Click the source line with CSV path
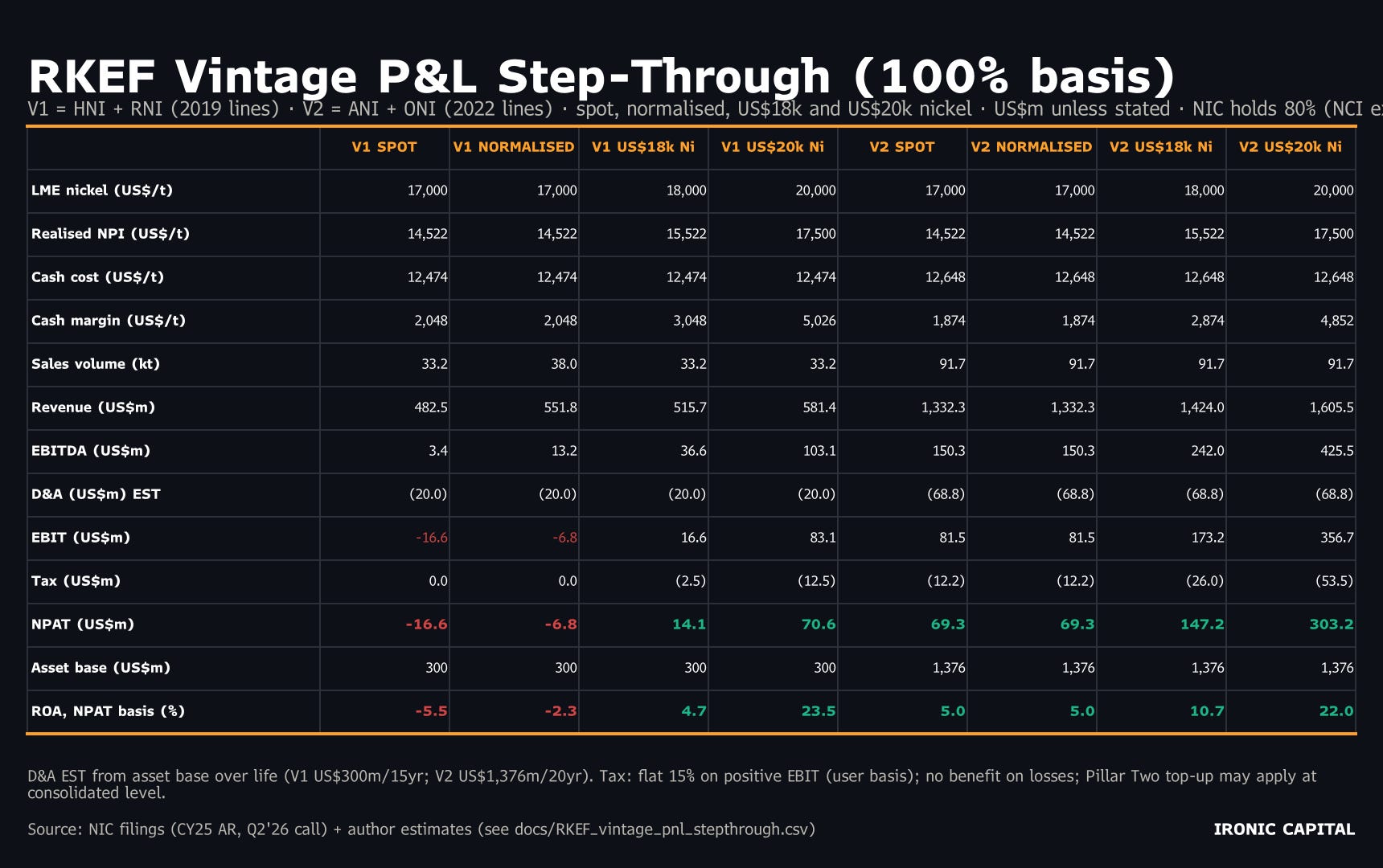This screenshot has width=1383, height=868. tap(421, 829)
